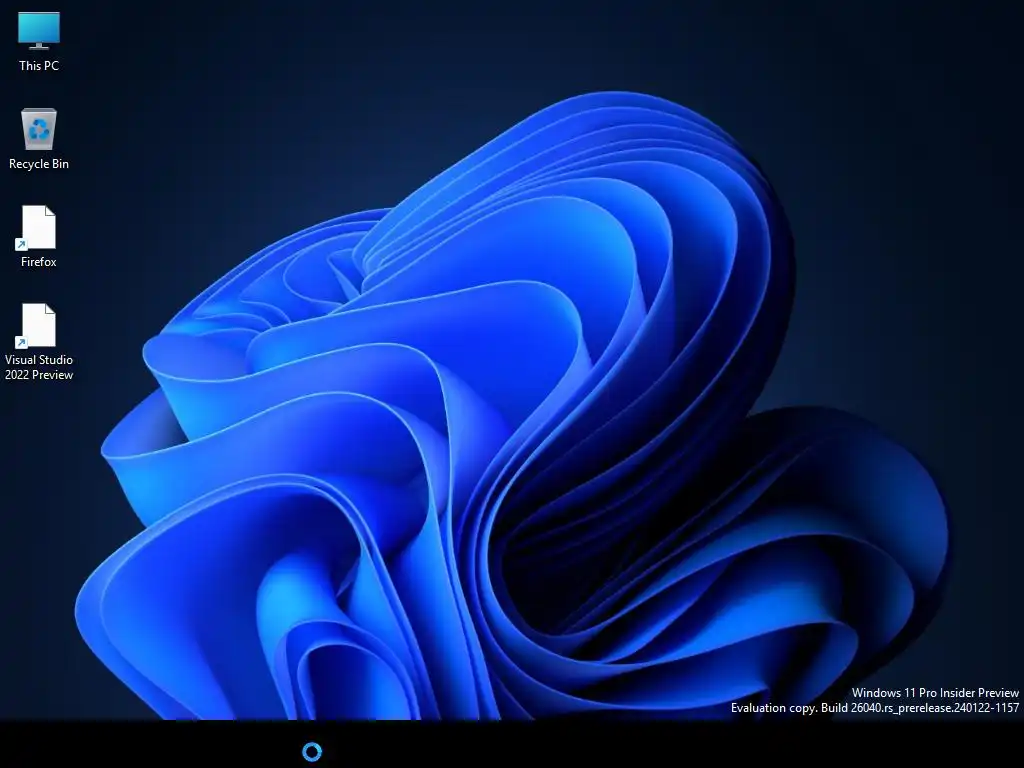The width and height of the screenshot is (1024, 768).
Task: Click the "Visual Studio 2022 Preview" label
Action: [39, 367]
